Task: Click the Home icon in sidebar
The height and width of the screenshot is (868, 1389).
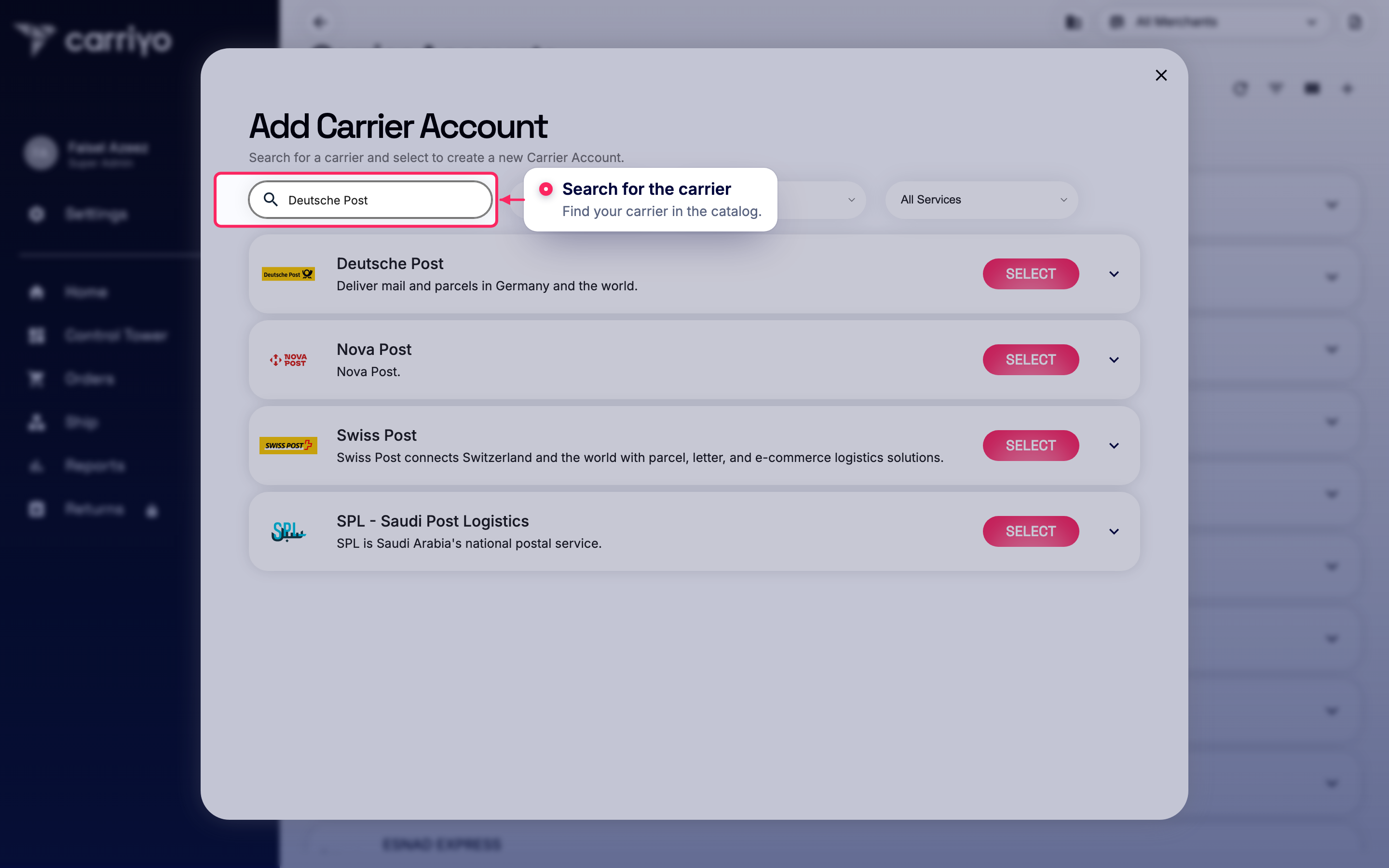Action: pyautogui.click(x=37, y=292)
